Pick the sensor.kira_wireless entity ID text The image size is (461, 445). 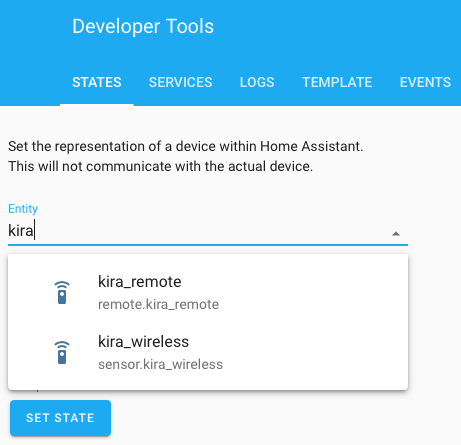coord(160,364)
